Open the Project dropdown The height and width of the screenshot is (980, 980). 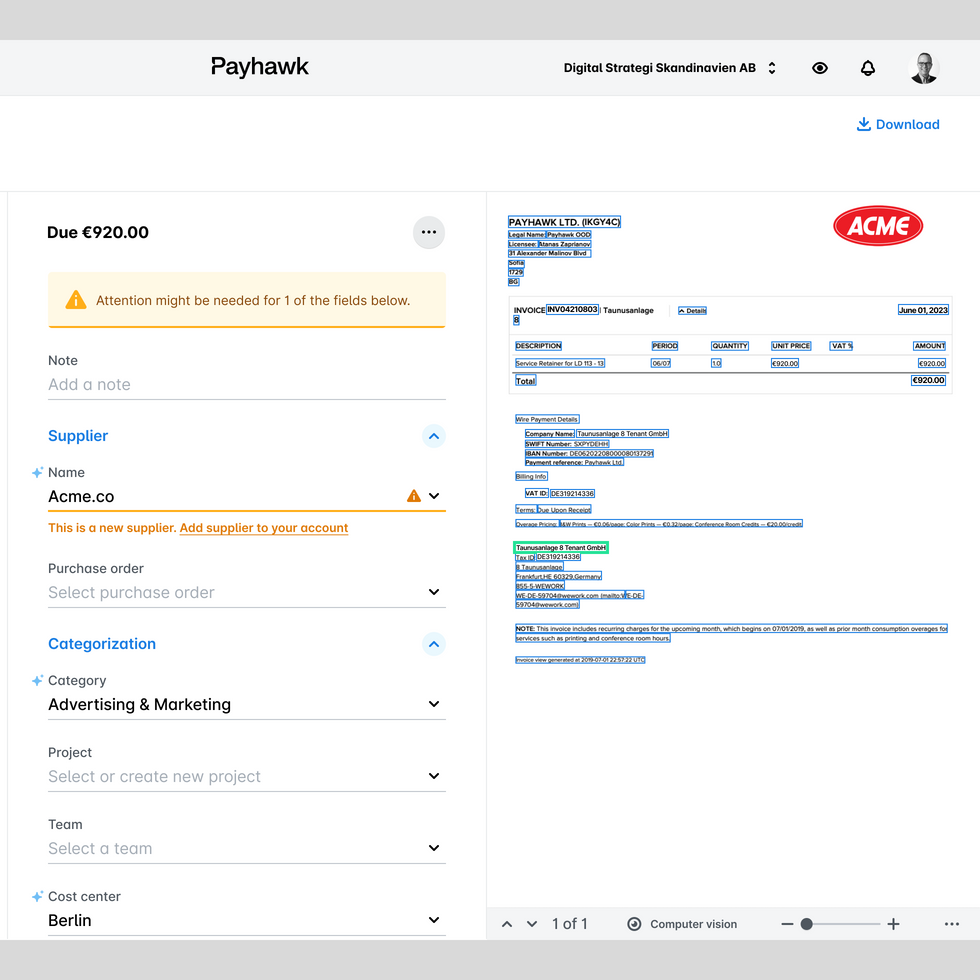click(x=247, y=776)
